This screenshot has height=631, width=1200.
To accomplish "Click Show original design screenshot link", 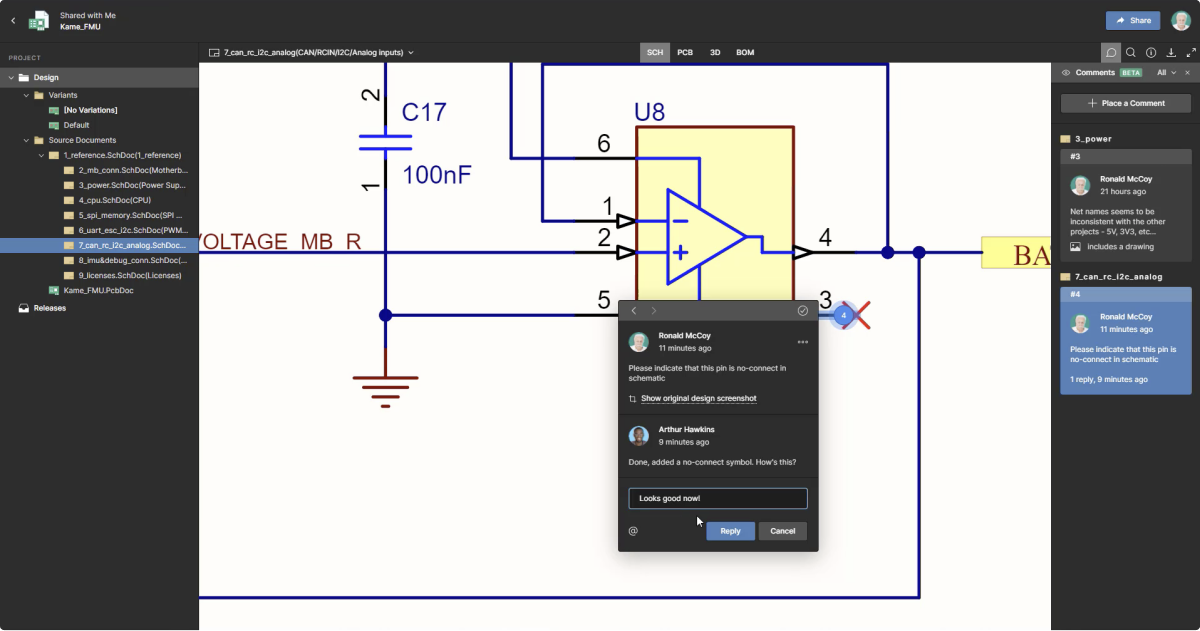I will [698, 399].
